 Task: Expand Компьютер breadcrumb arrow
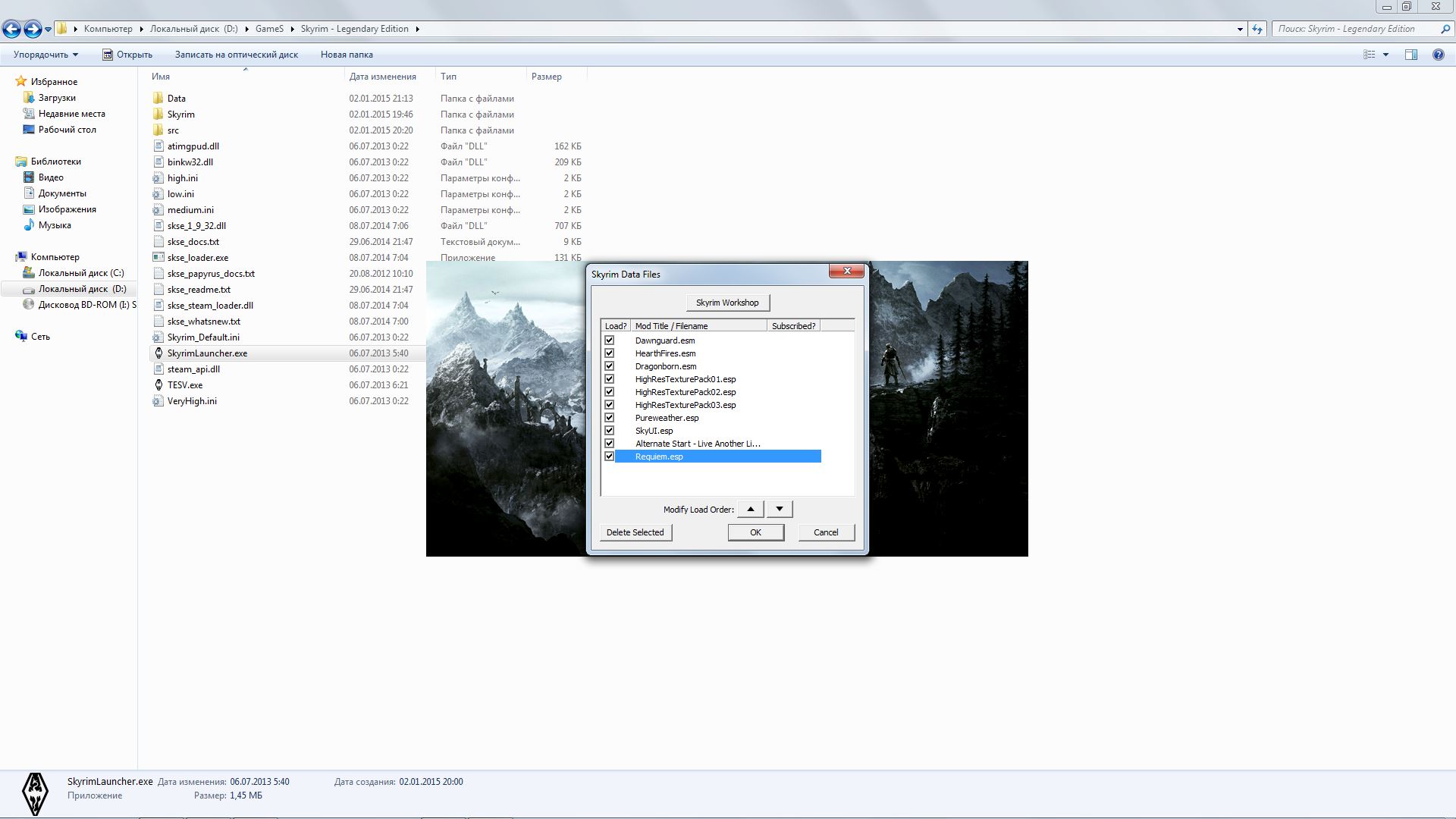pyautogui.click(x=141, y=29)
